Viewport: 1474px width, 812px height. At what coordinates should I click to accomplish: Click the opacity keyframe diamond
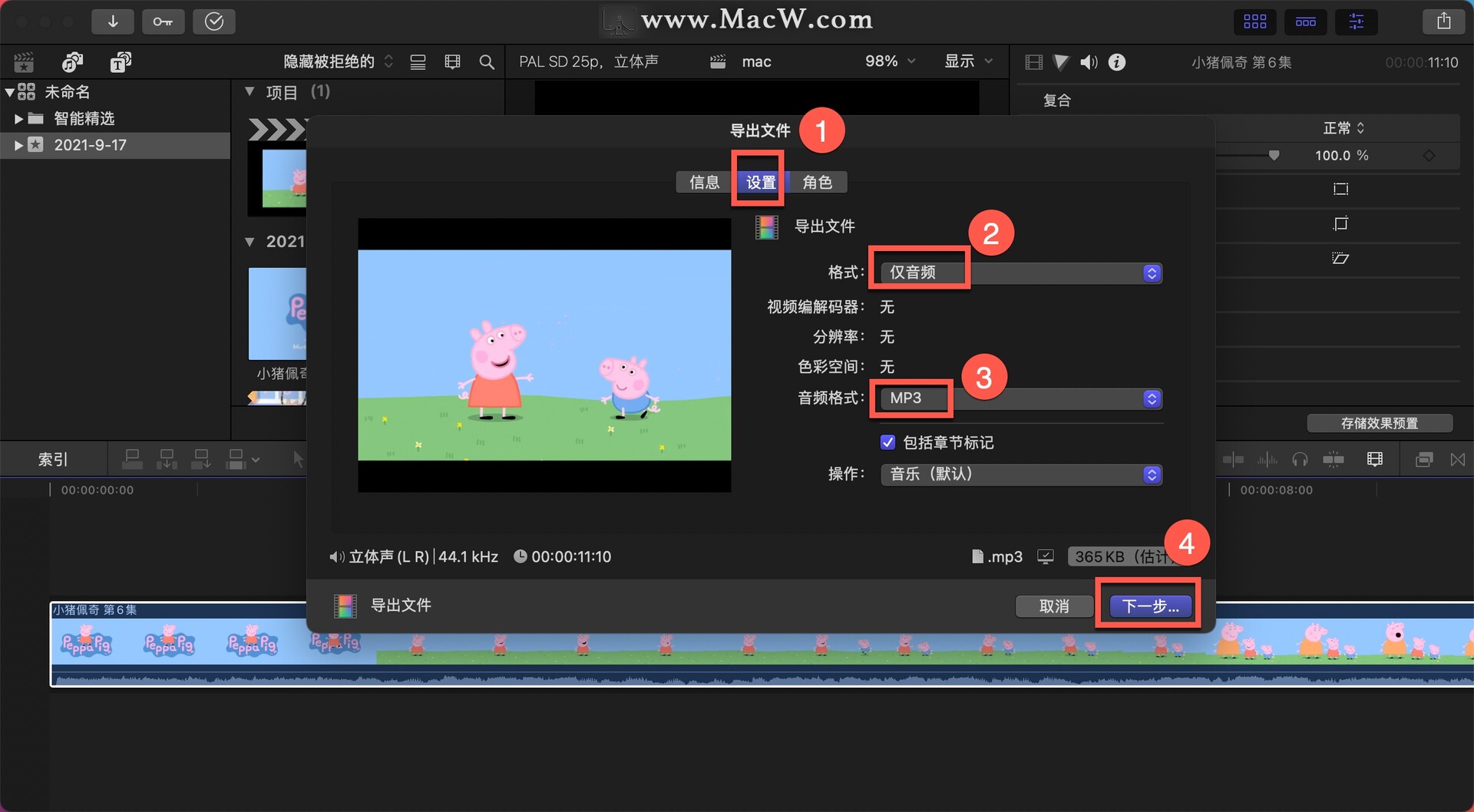point(1429,156)
